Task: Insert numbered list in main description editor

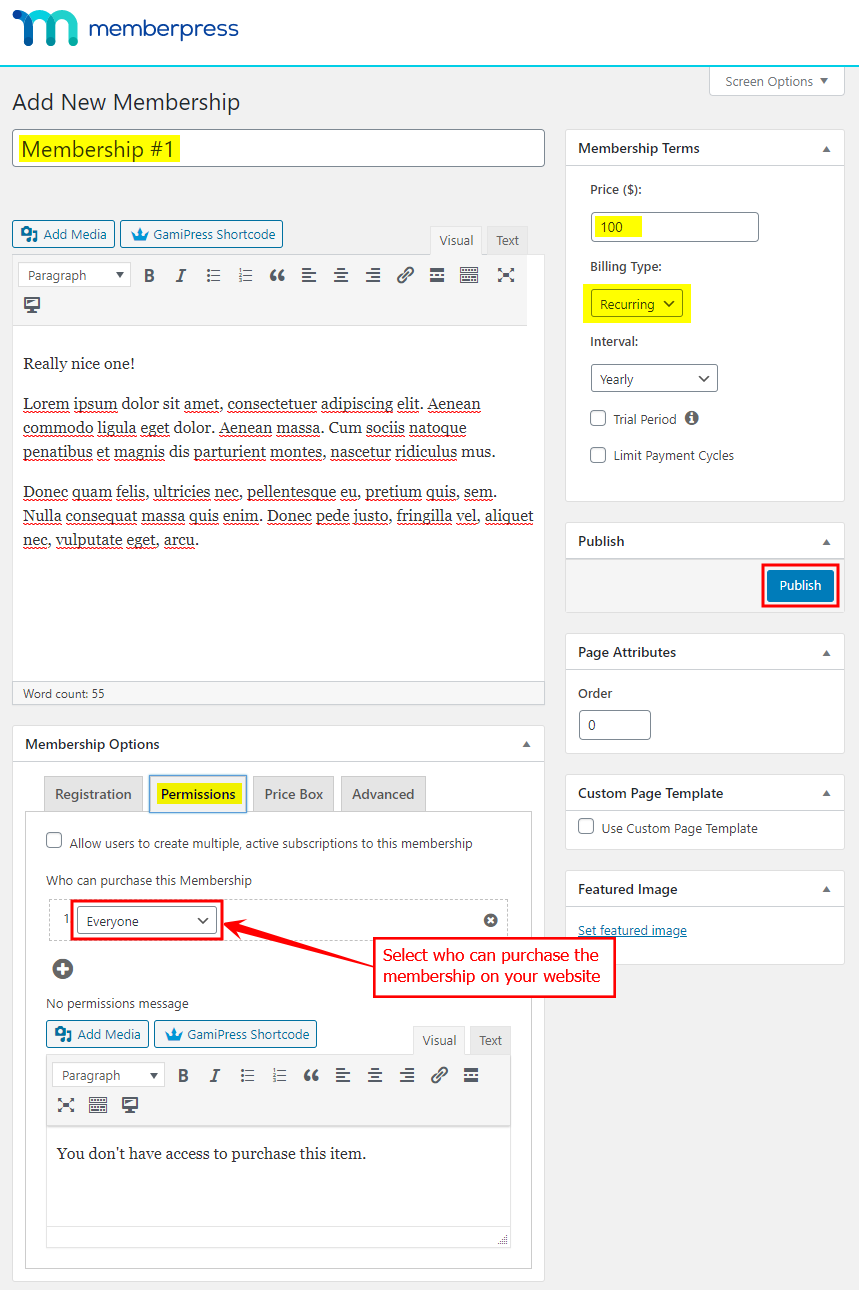Action: (x=245, y=275)
